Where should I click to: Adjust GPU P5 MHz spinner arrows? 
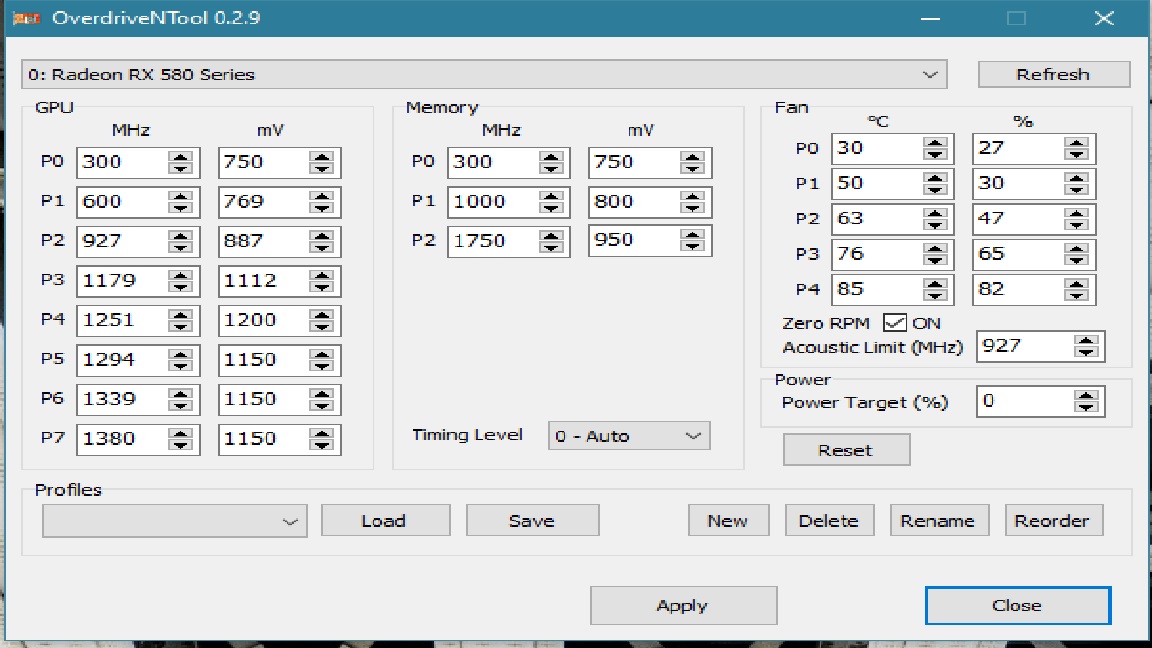pos(181,360)
